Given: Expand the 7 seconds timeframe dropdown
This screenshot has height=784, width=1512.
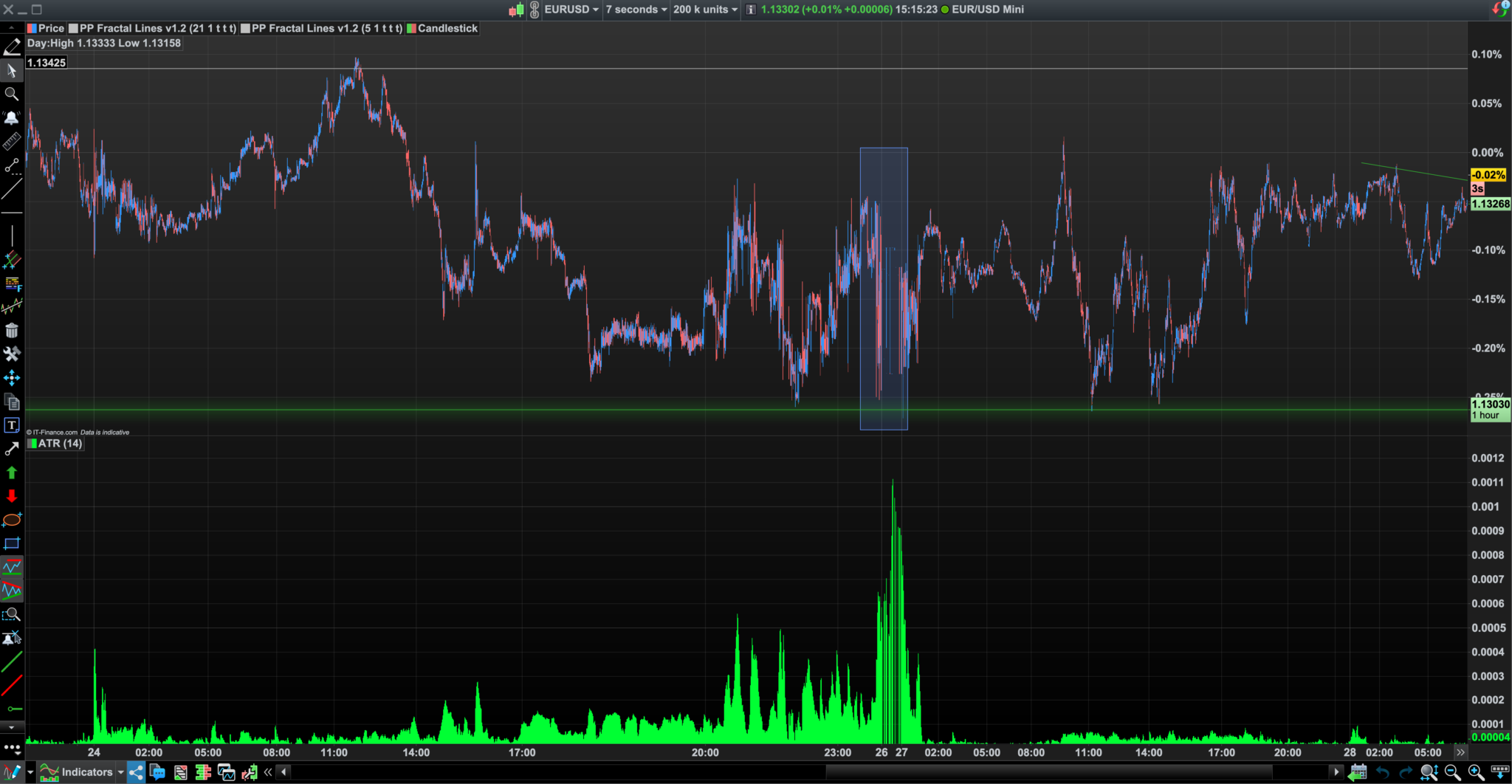Looking at the screenshot, I should 636,10.
